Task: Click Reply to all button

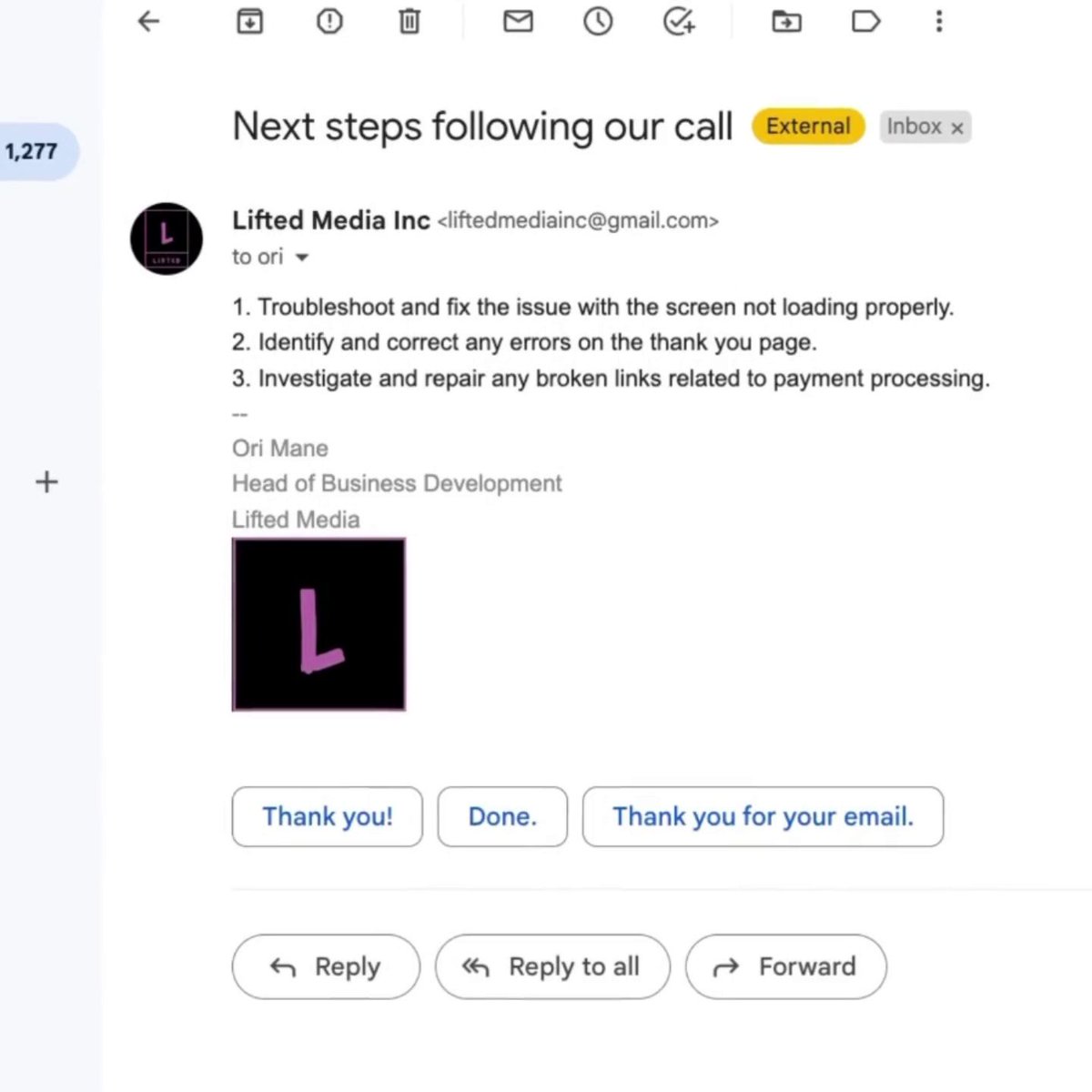Action: click(552, 966)
